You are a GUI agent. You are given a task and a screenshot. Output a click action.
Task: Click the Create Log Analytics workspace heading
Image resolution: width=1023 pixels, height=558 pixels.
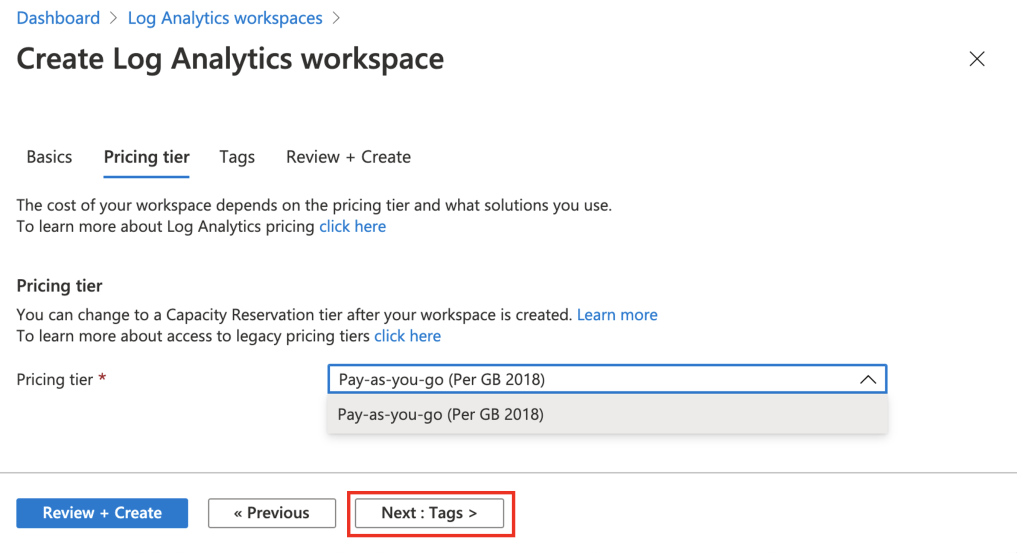click(230, 59)
